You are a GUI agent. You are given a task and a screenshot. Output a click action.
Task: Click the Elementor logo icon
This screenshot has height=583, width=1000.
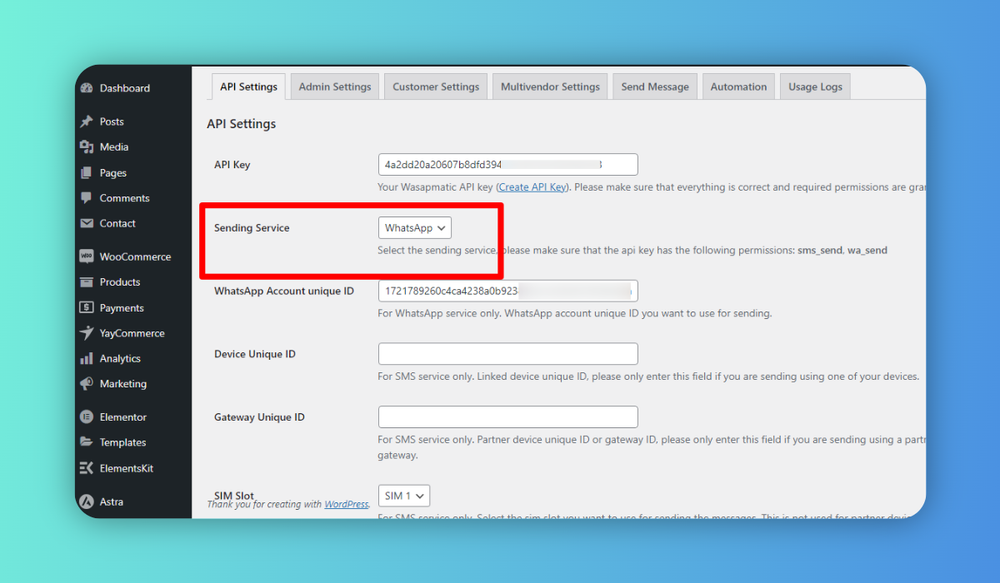[x=87, y=417]
